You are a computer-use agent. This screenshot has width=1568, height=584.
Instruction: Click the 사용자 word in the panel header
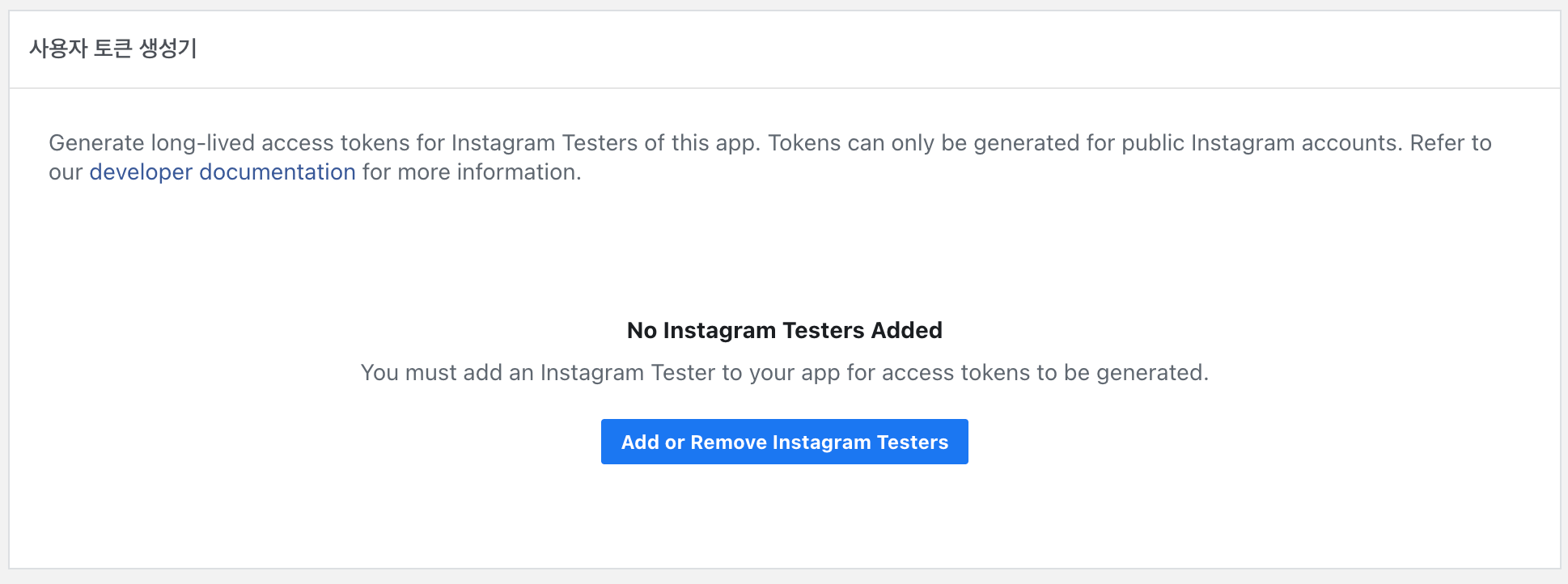(58, 49)
